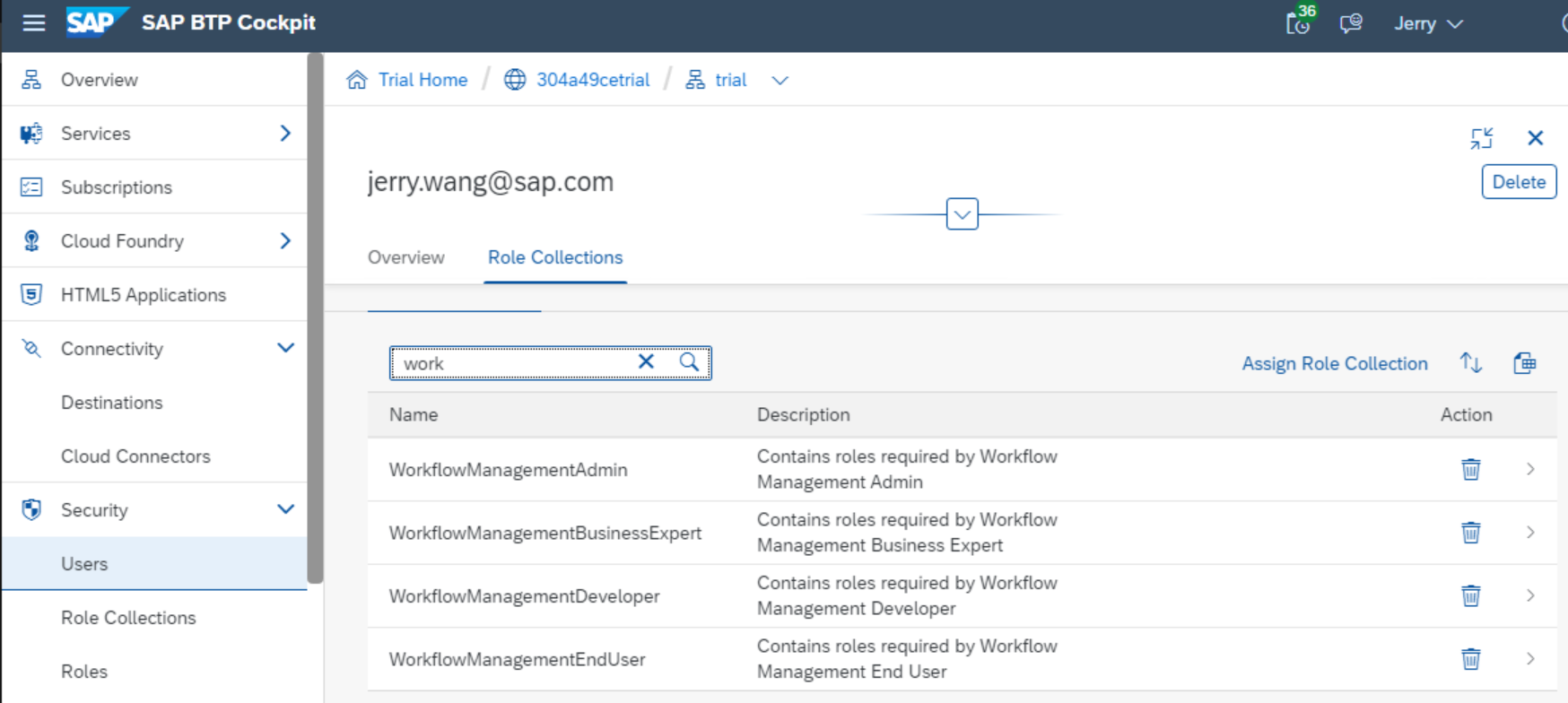Select the WorkflowManagementEndUser name cell

click(517, 659)
